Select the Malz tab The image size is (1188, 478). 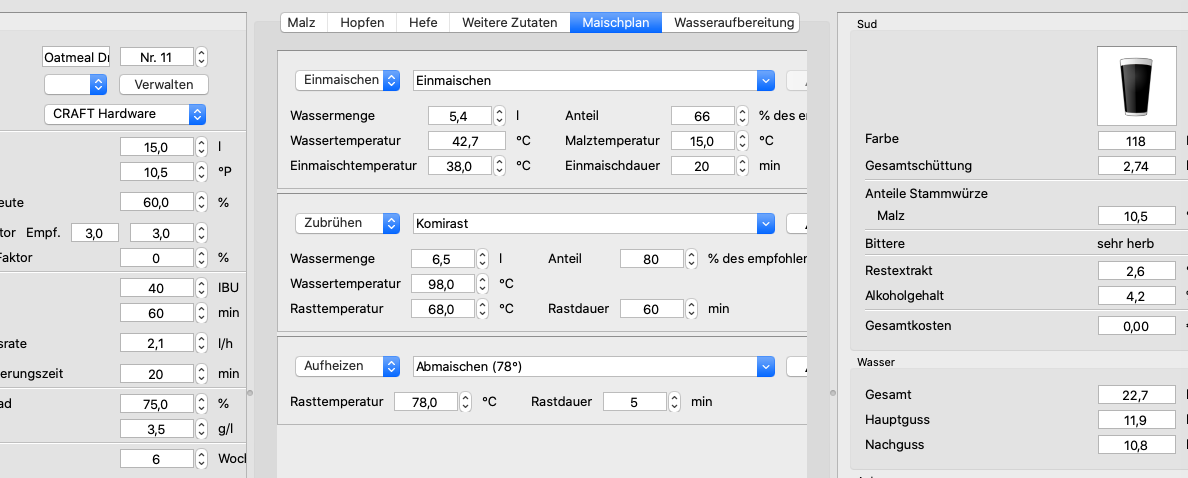point(301,22)
